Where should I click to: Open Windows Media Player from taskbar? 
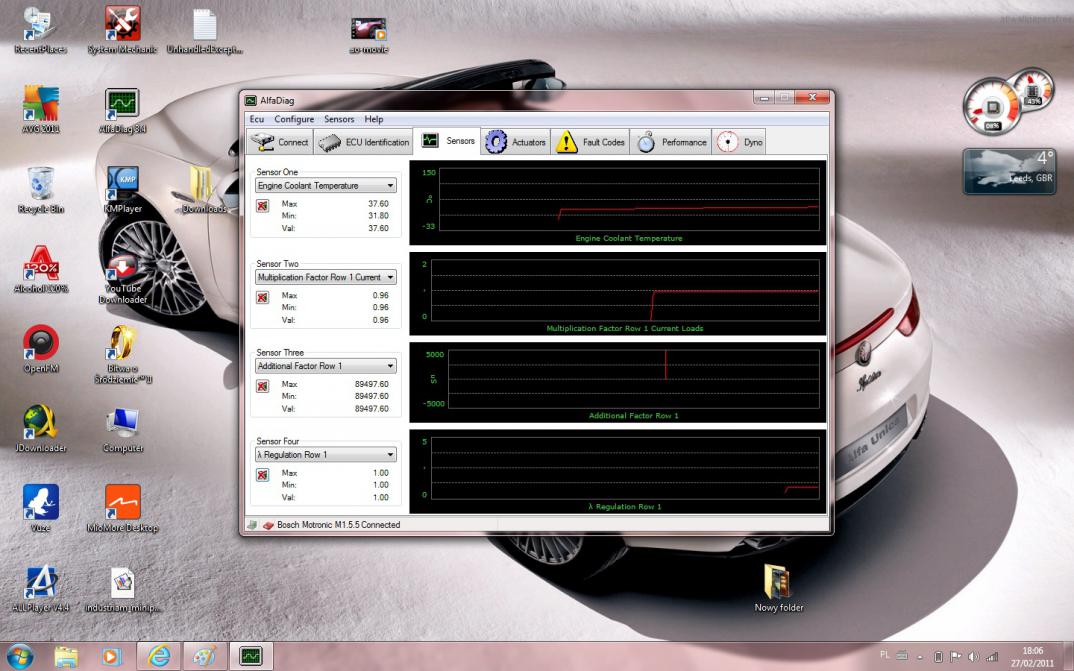pos(111,657)
